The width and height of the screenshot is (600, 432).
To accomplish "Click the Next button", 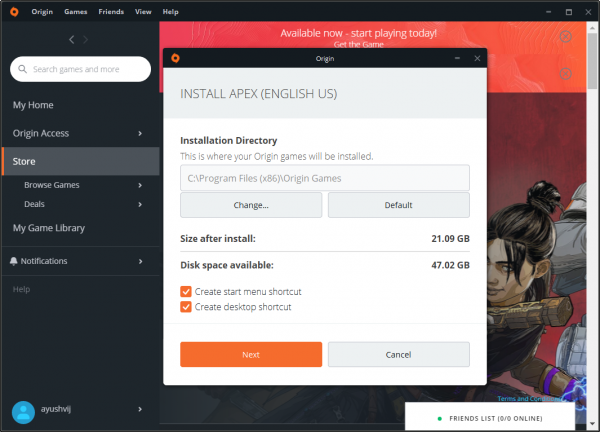I will point(251,354).
